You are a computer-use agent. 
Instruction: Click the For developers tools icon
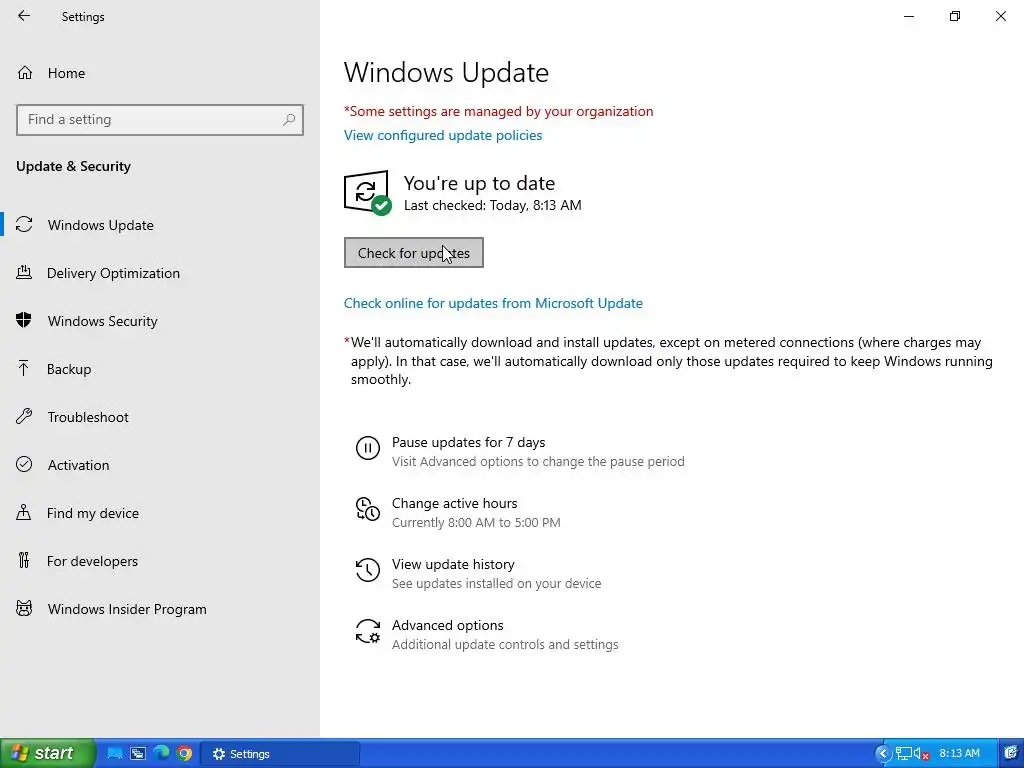tap(24, 560)
